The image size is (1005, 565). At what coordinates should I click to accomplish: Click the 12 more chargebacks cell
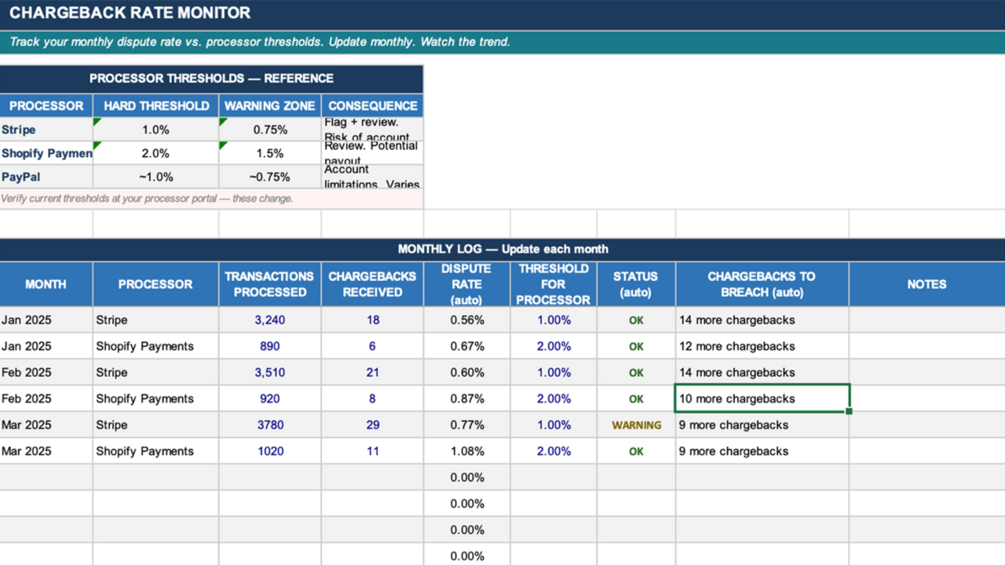762,347
